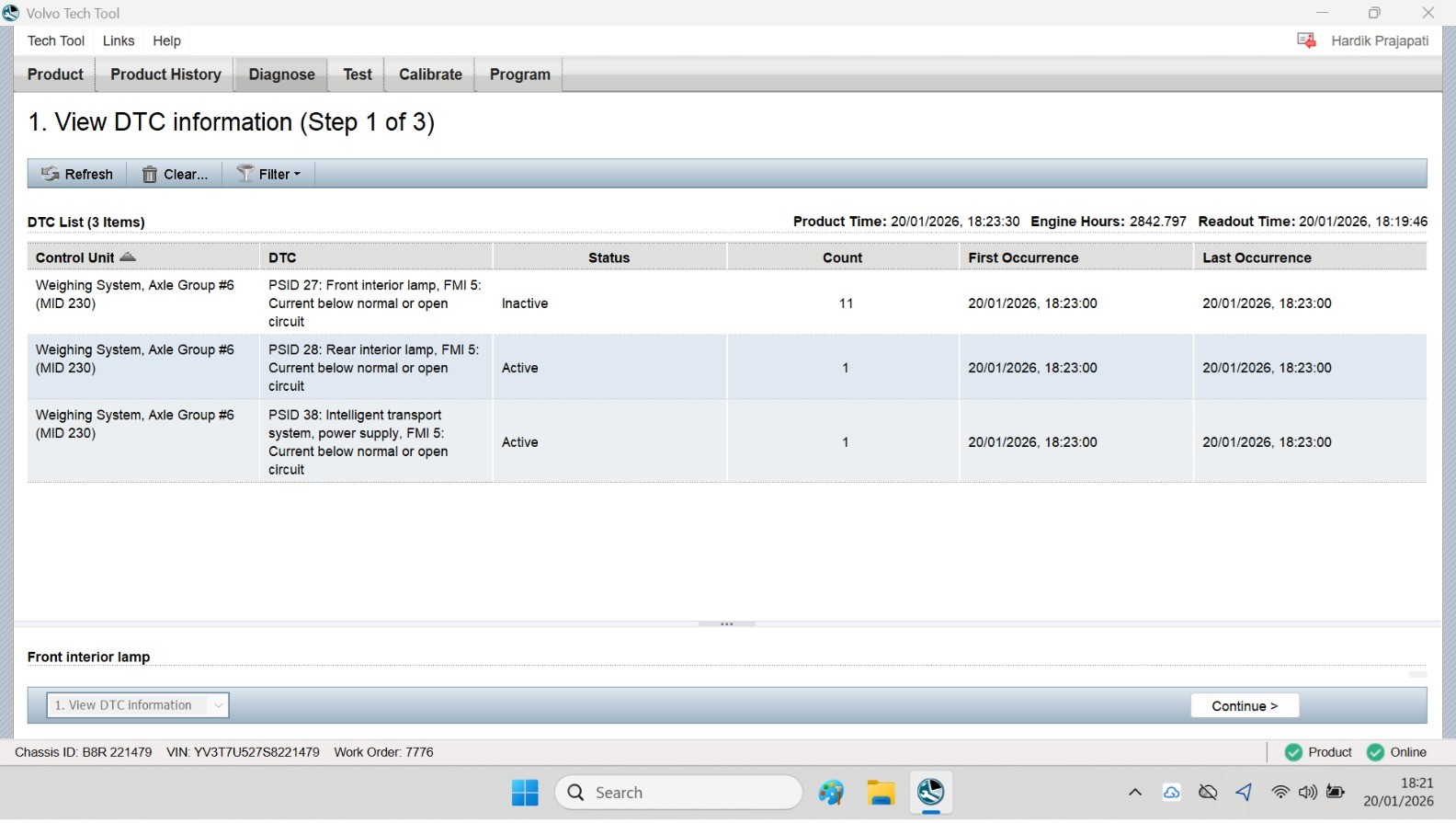Open File Explorer from the taskbar

click(881, 792)
